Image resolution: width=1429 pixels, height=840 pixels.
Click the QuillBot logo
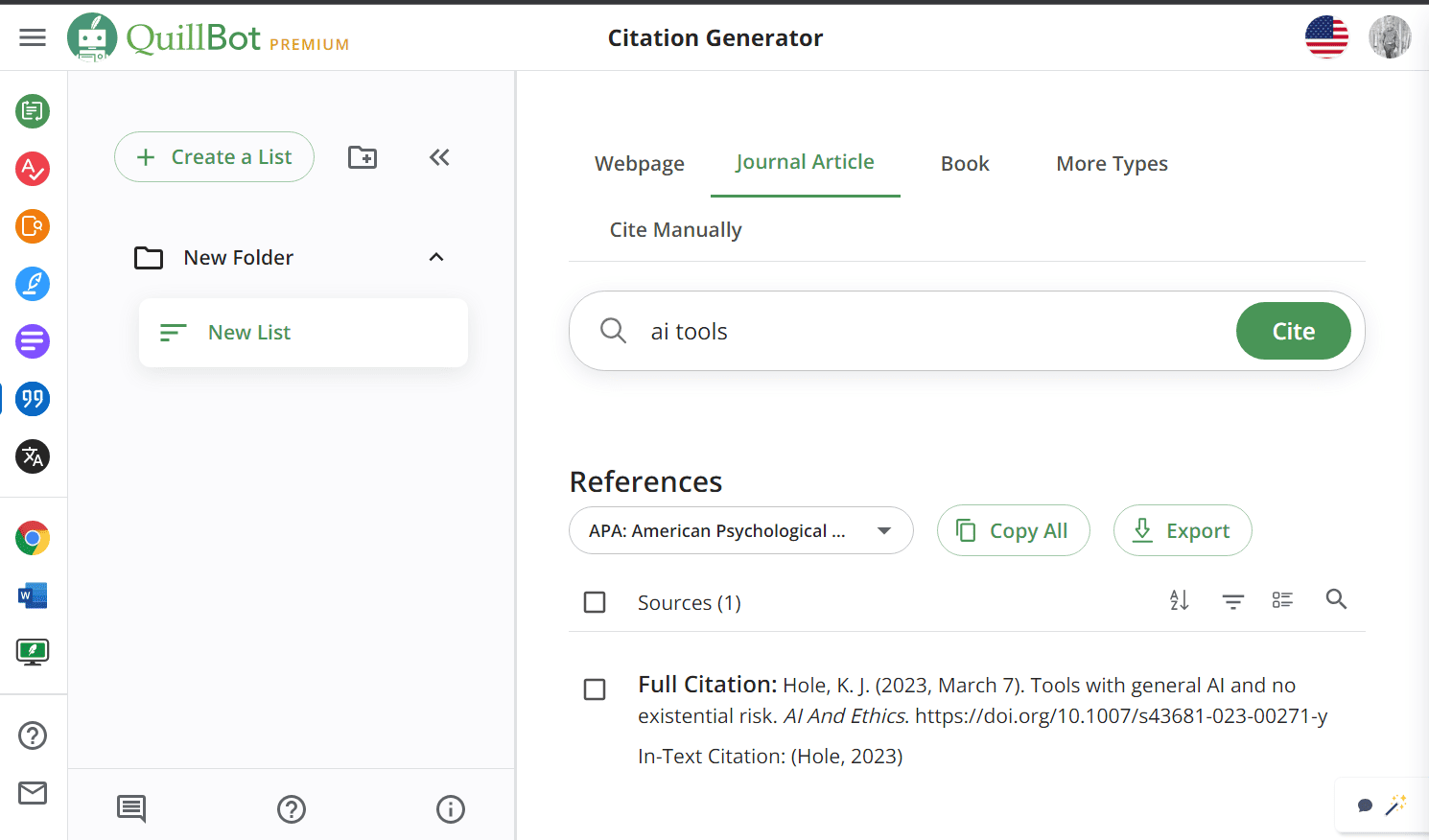pos(164,37)
